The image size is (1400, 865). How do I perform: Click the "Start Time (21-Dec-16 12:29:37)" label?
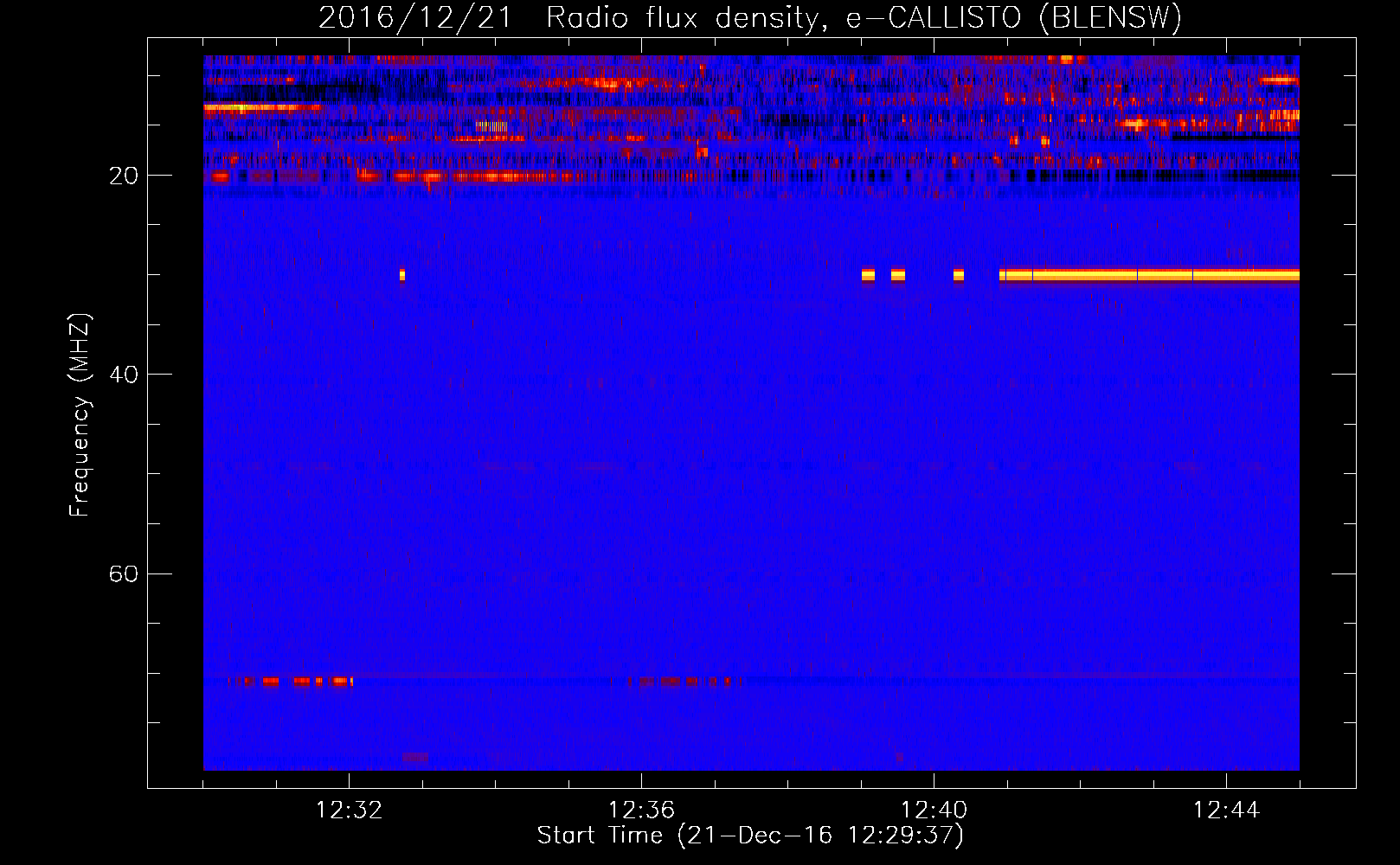coord(750,836)
